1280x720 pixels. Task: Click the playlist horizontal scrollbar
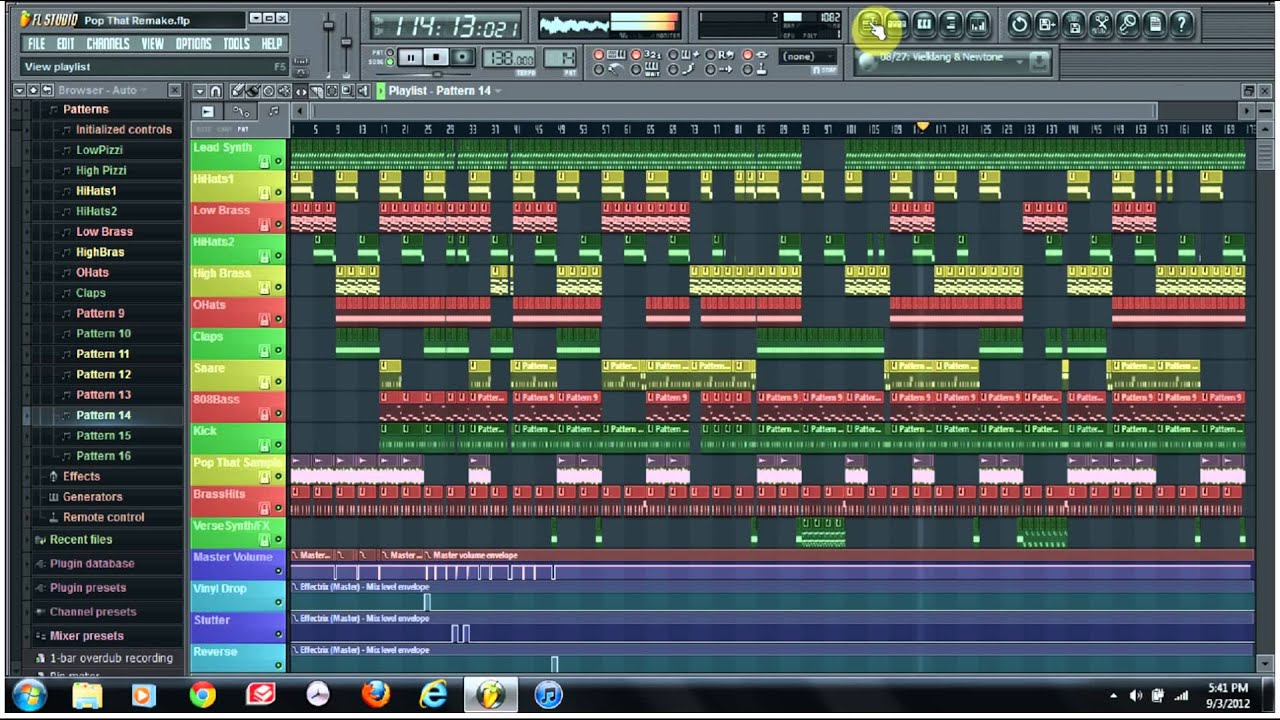click(x=735, y=111)
